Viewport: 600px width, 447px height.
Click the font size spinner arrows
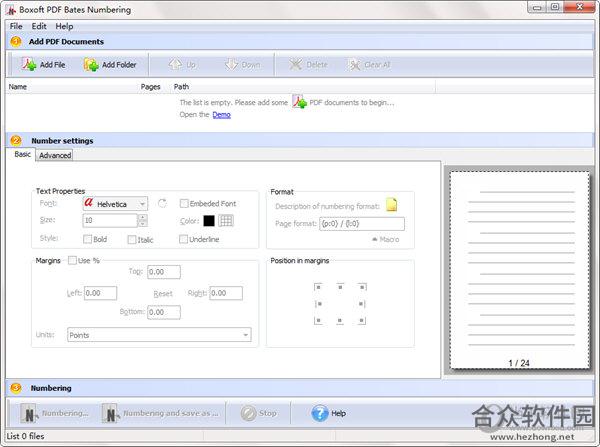[142, 220]
